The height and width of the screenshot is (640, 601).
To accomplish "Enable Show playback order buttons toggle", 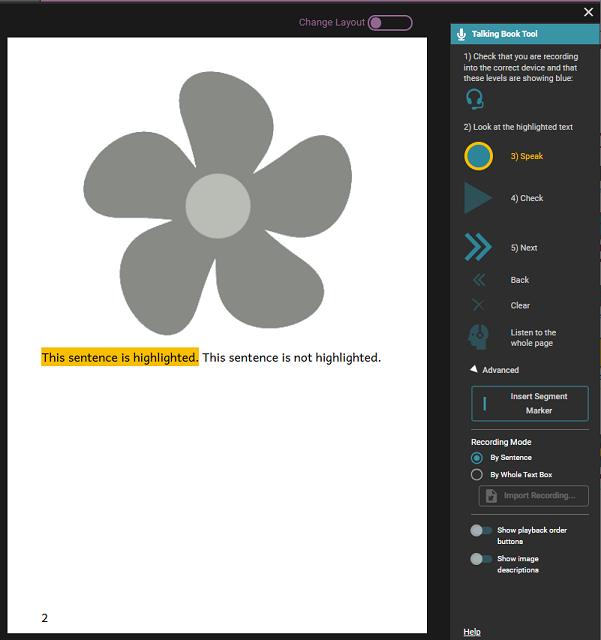I will coord(481,531).
